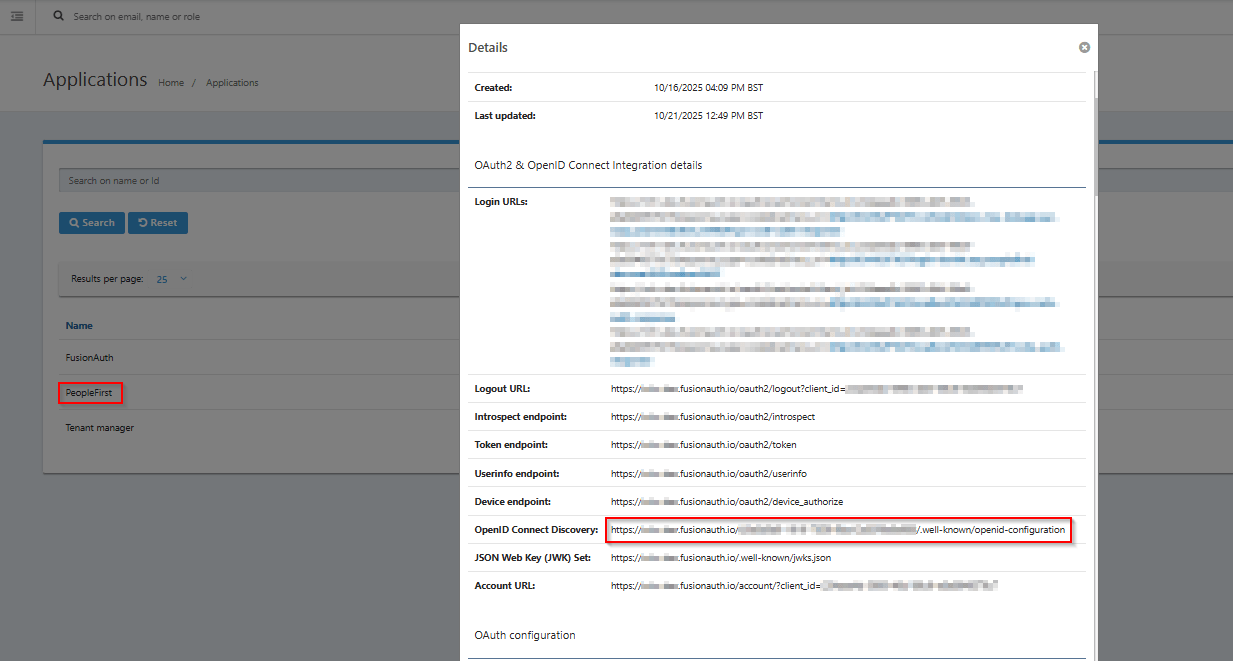Select the FusionAuth application row

coord(88,357)
